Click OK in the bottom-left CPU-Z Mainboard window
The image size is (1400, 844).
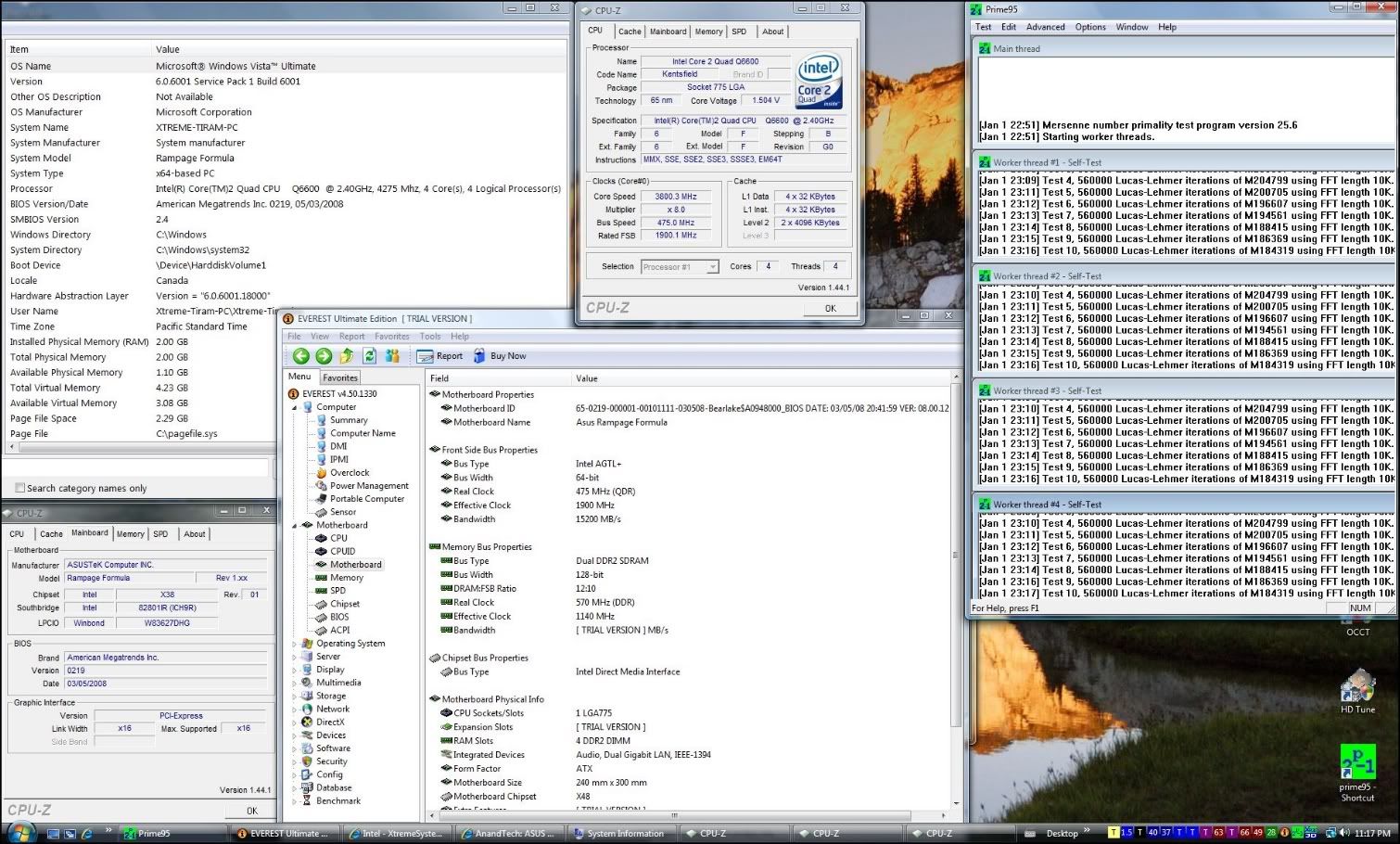[251, 811]
